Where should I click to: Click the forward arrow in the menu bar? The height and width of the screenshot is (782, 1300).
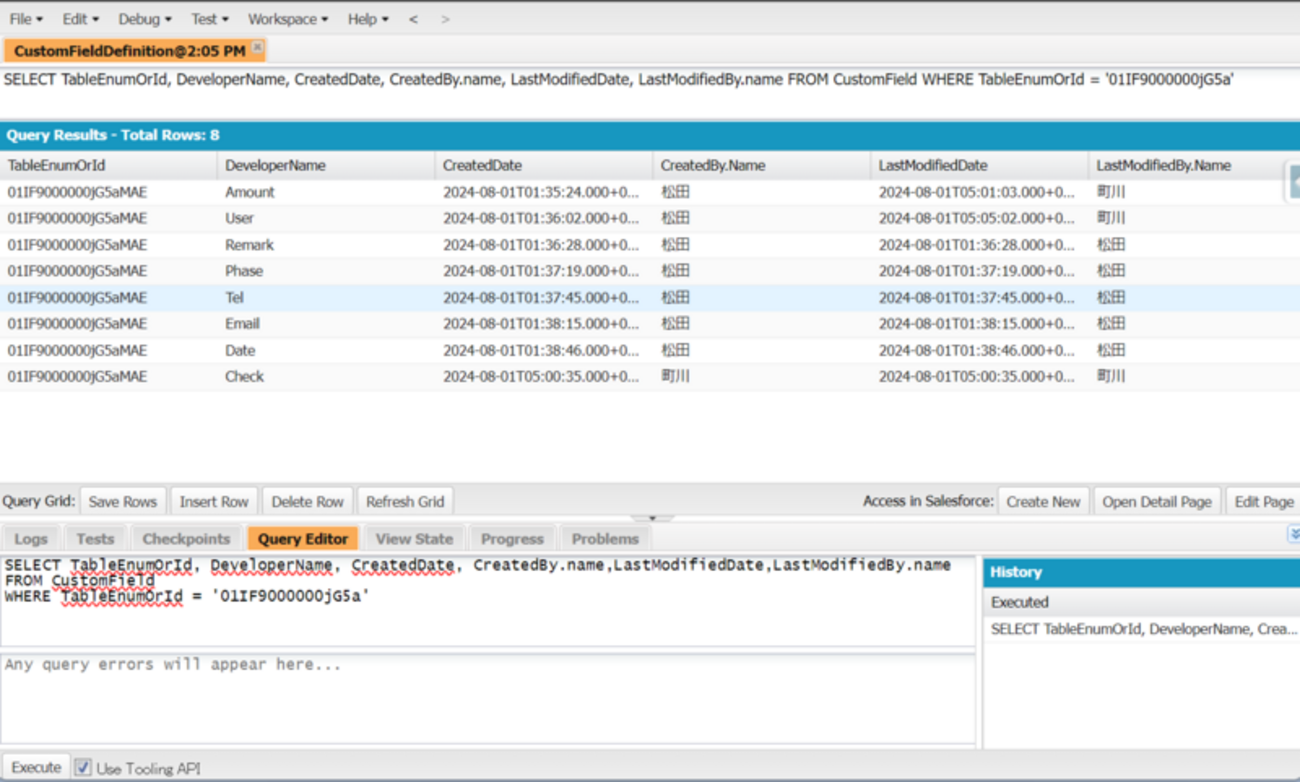point(445,19)
